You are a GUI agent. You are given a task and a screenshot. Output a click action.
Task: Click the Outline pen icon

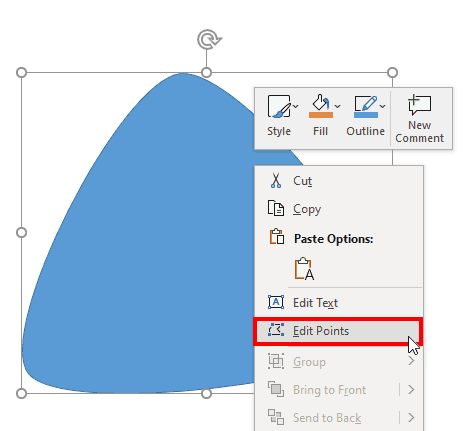[x=366, y=103]
